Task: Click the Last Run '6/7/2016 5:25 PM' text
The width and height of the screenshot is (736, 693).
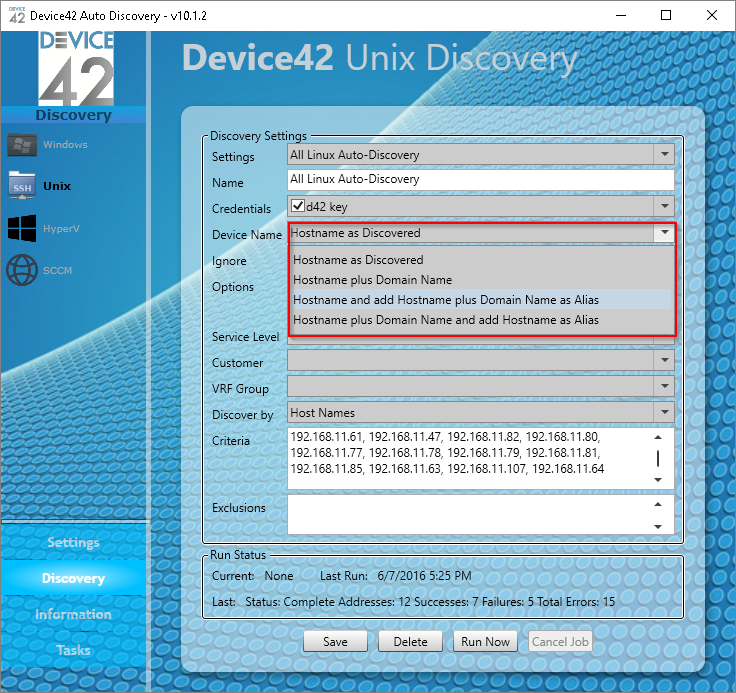Action: coord(424,576)
